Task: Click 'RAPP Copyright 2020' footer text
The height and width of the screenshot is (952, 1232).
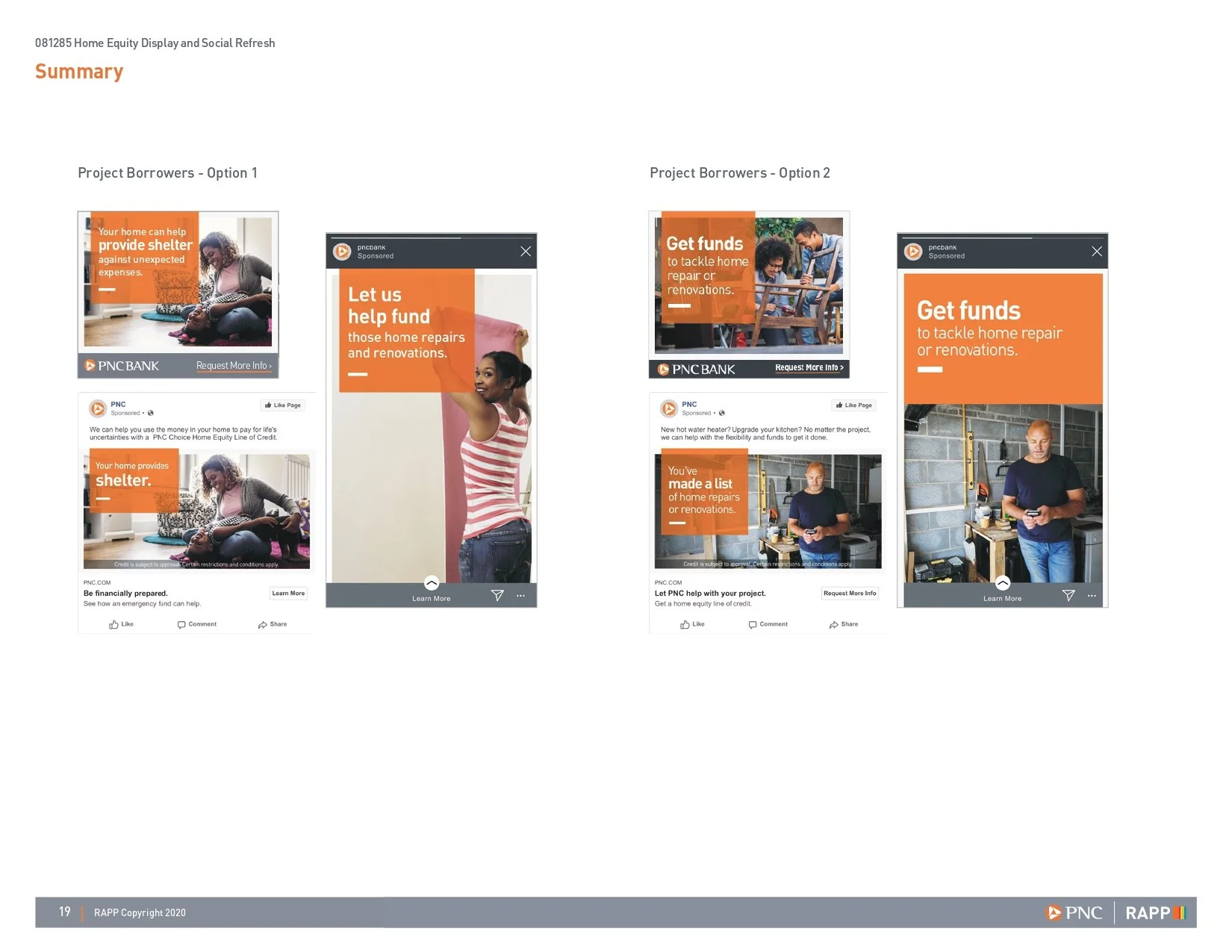Action: pyautogui.click(x=140, y=912)
